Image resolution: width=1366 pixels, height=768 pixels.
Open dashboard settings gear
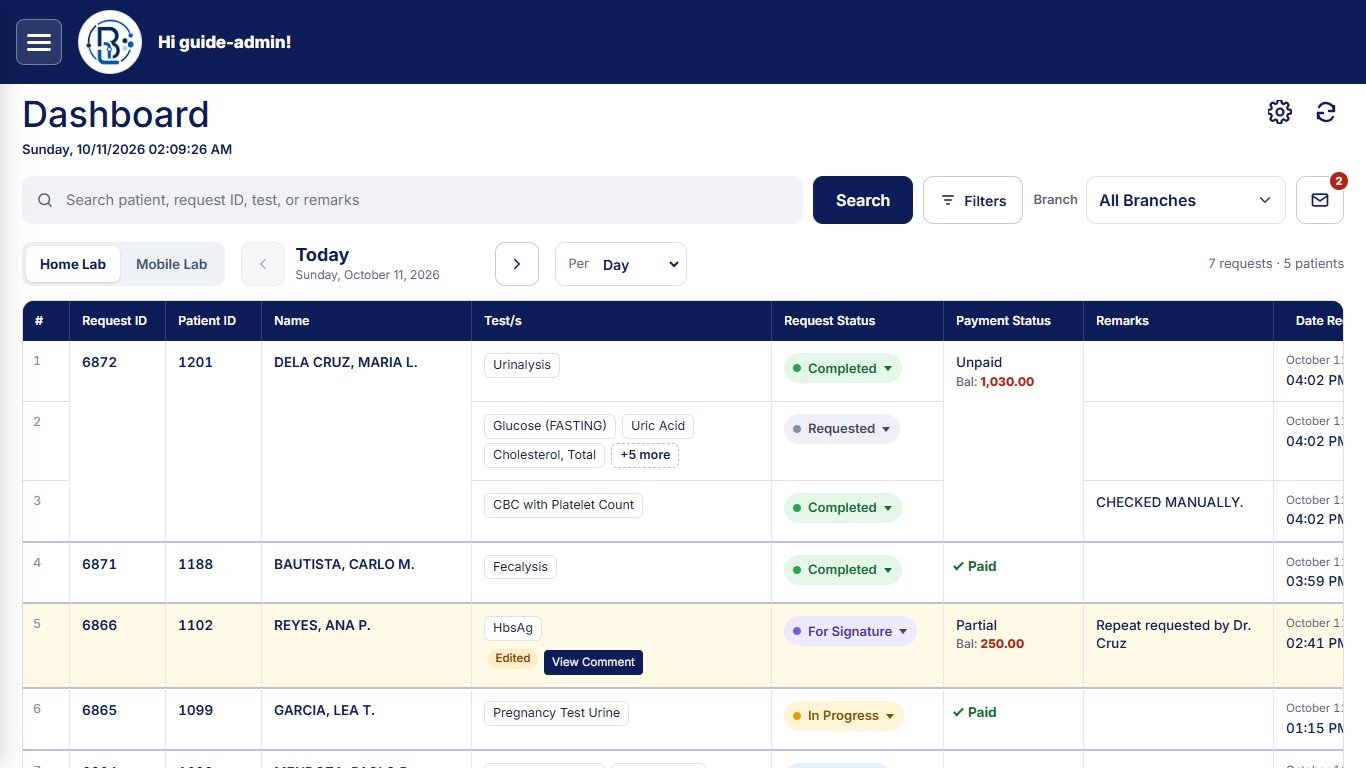pyautogui.click(x=1280, y=112)
